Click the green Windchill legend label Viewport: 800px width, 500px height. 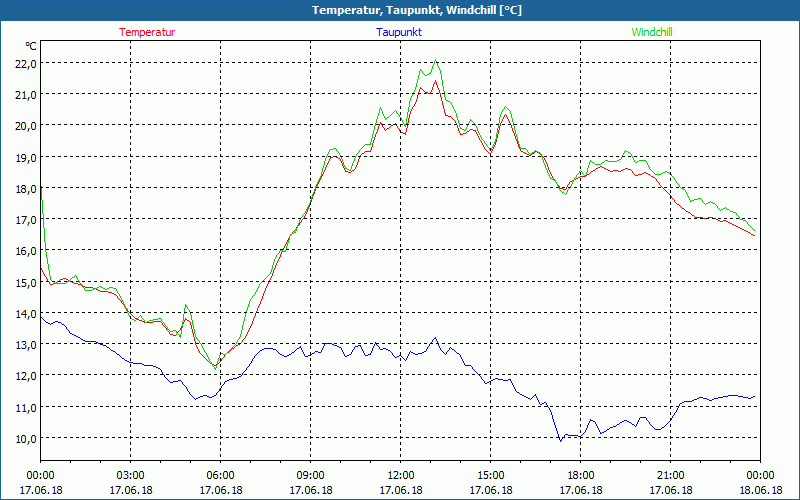(652, 32)
